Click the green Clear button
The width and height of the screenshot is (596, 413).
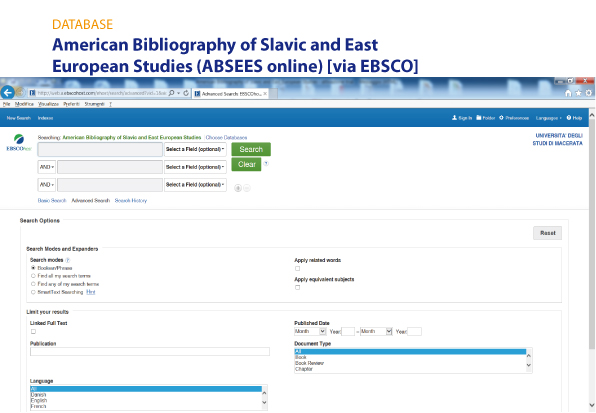[246, 164]
